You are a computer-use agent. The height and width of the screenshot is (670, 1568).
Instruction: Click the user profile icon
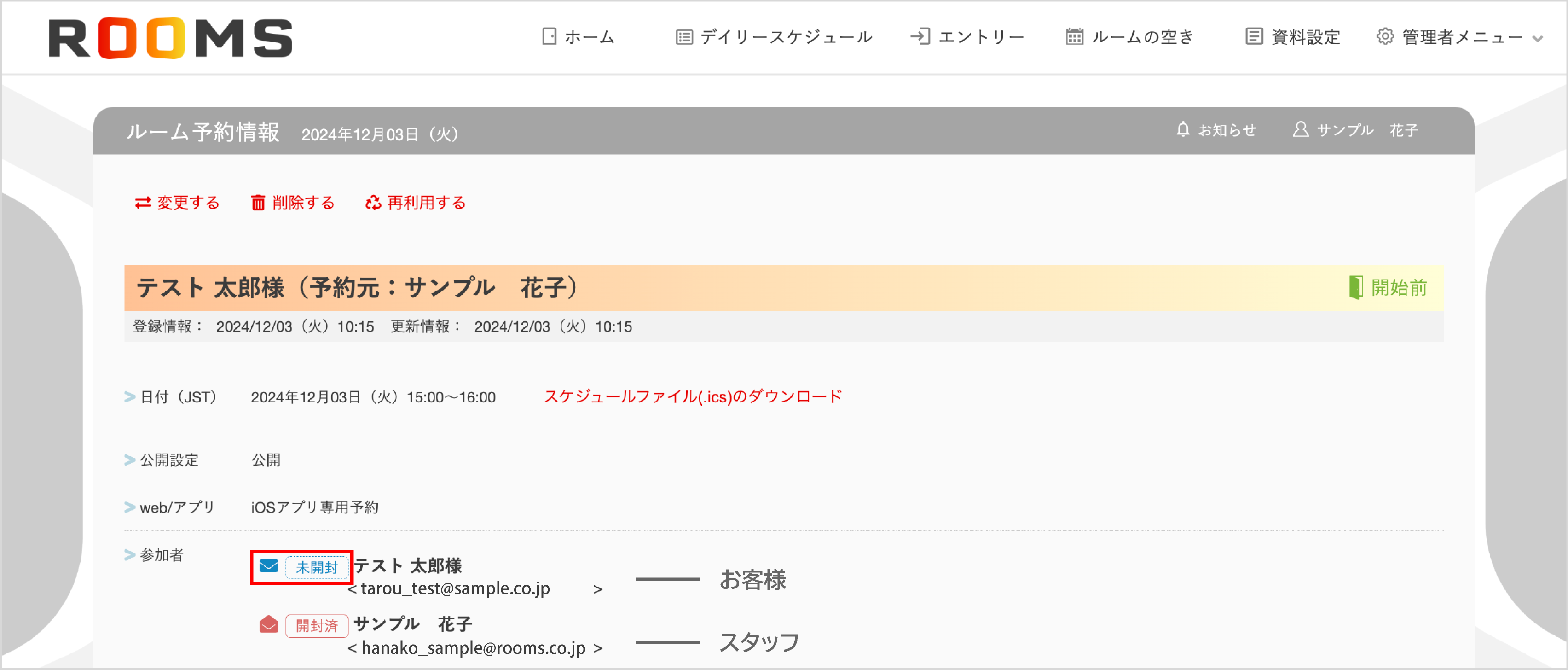click(x=1301, y=129)
